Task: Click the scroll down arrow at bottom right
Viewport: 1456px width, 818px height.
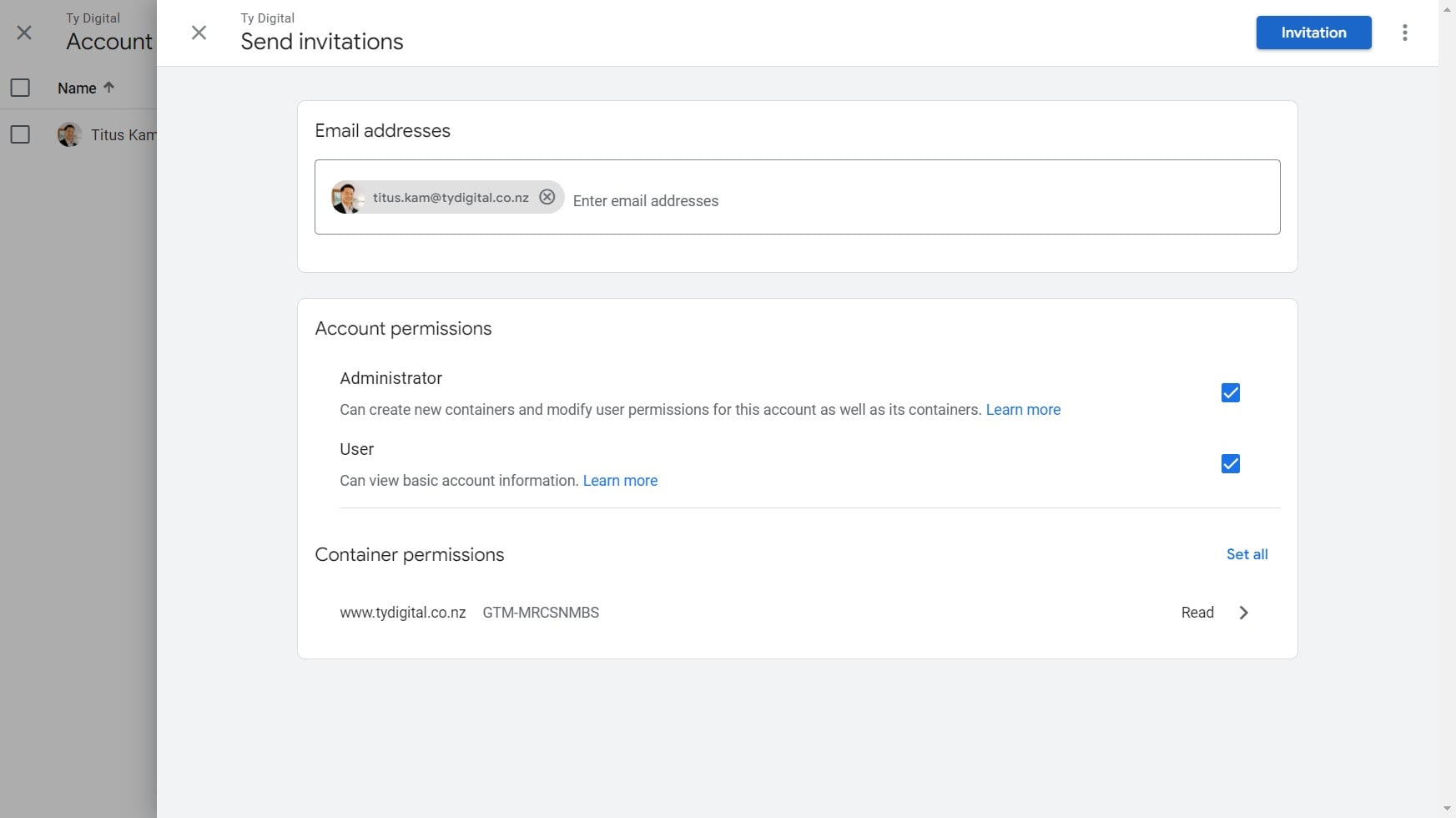Action: click(x=1447, y=809)
